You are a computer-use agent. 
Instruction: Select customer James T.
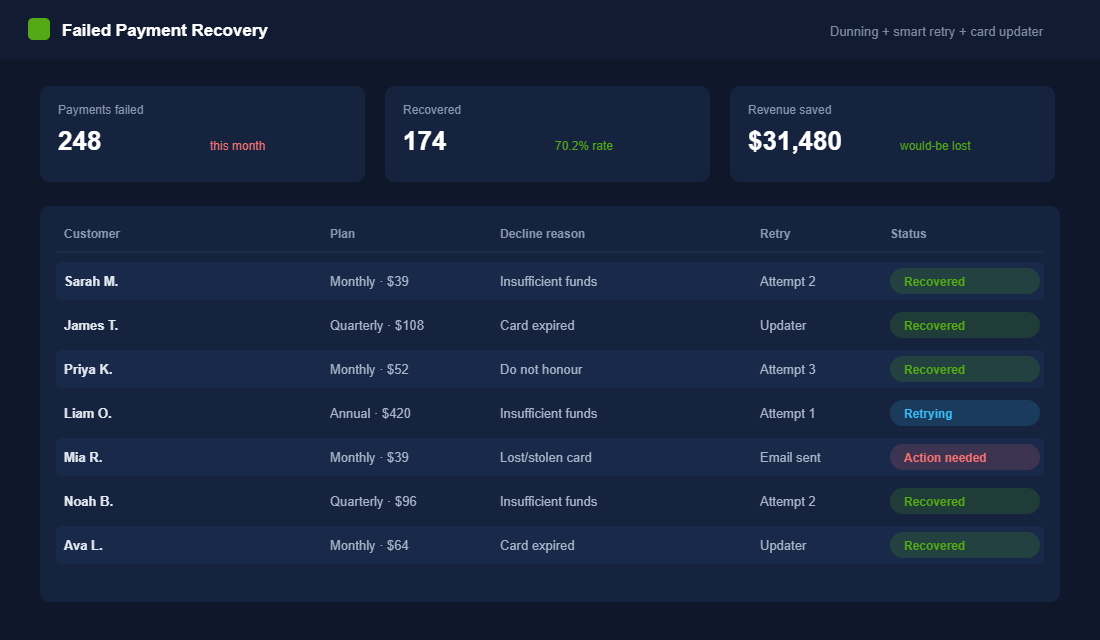[x=91, y=326]
